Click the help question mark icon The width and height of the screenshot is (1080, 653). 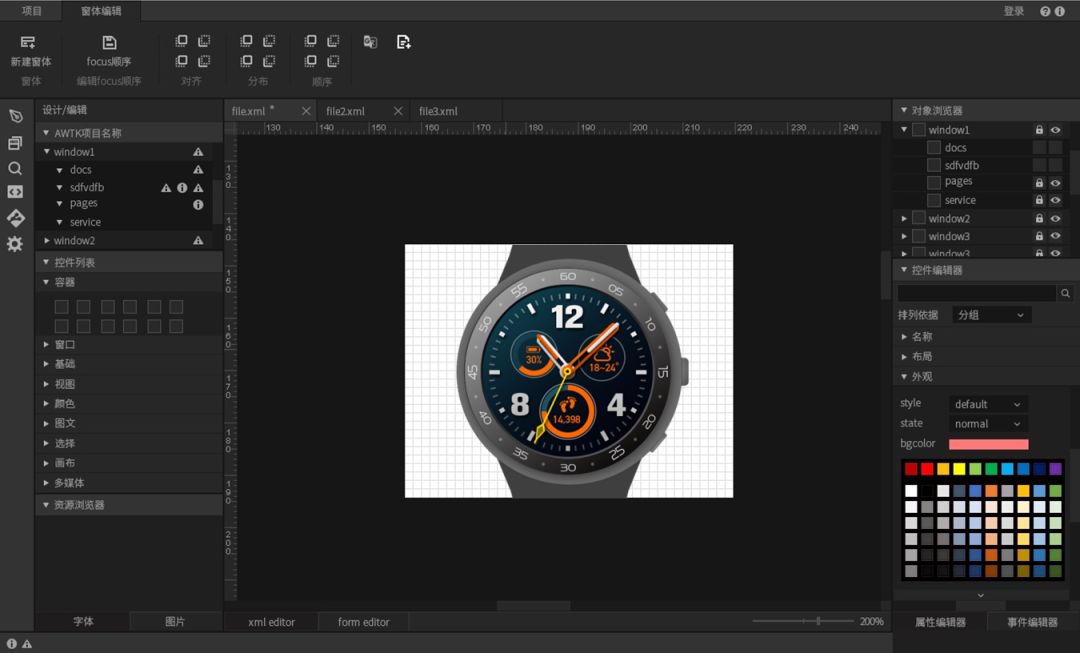(1045, 11)
